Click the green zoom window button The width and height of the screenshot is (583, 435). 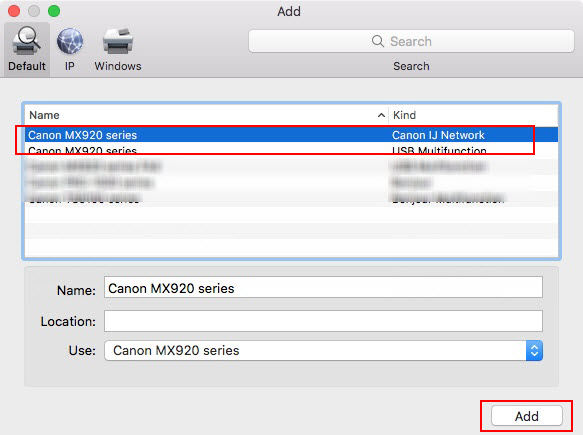(x=54, y=11)
